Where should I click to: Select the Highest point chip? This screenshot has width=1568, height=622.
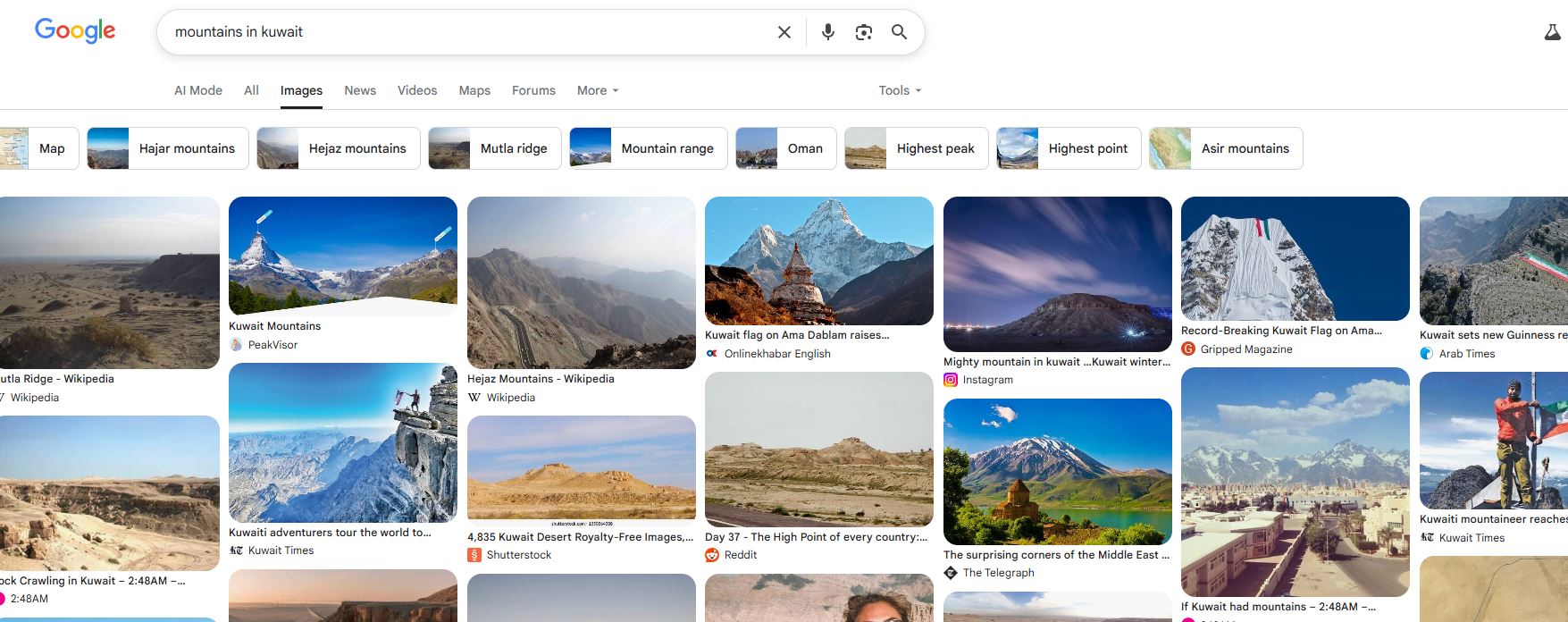[1069, 148]
